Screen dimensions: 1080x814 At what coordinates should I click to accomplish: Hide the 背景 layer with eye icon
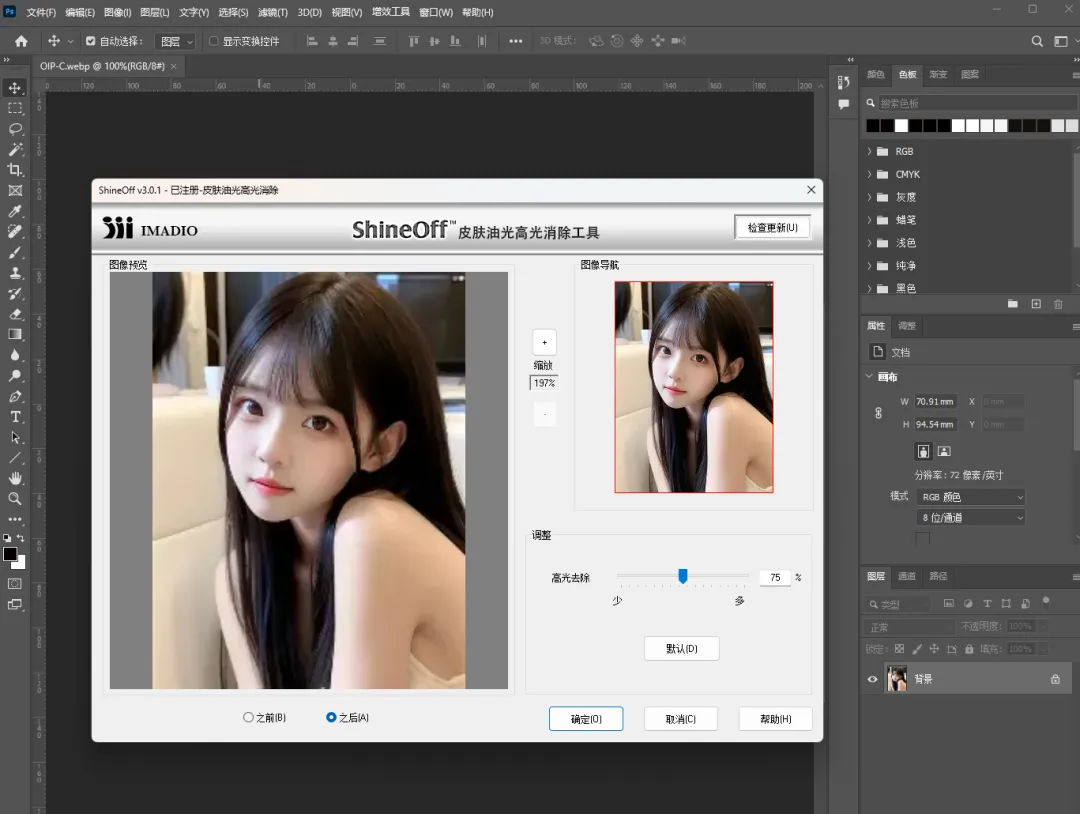[x=872, y=679]
